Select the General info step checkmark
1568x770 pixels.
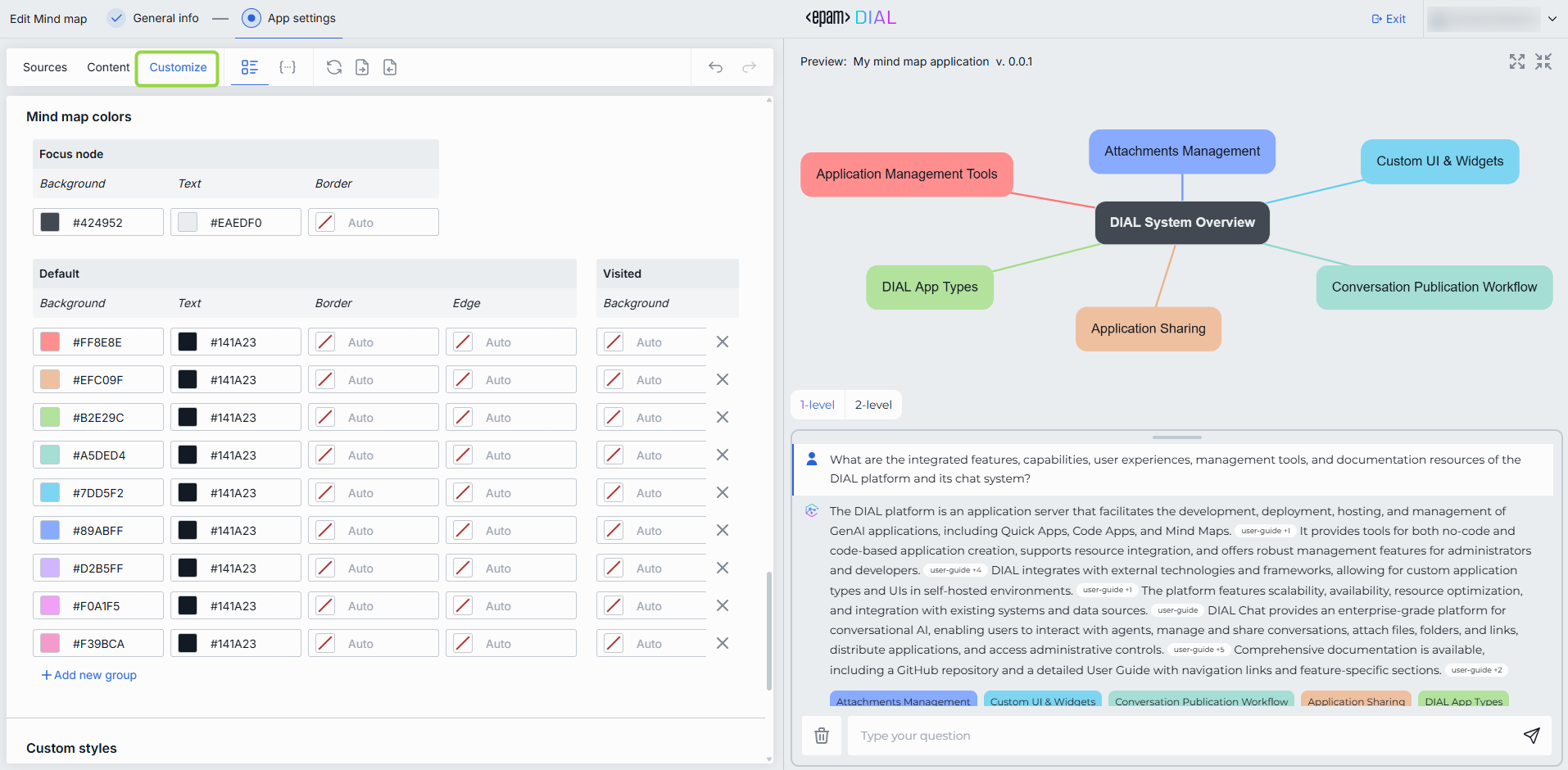[117, 18]
